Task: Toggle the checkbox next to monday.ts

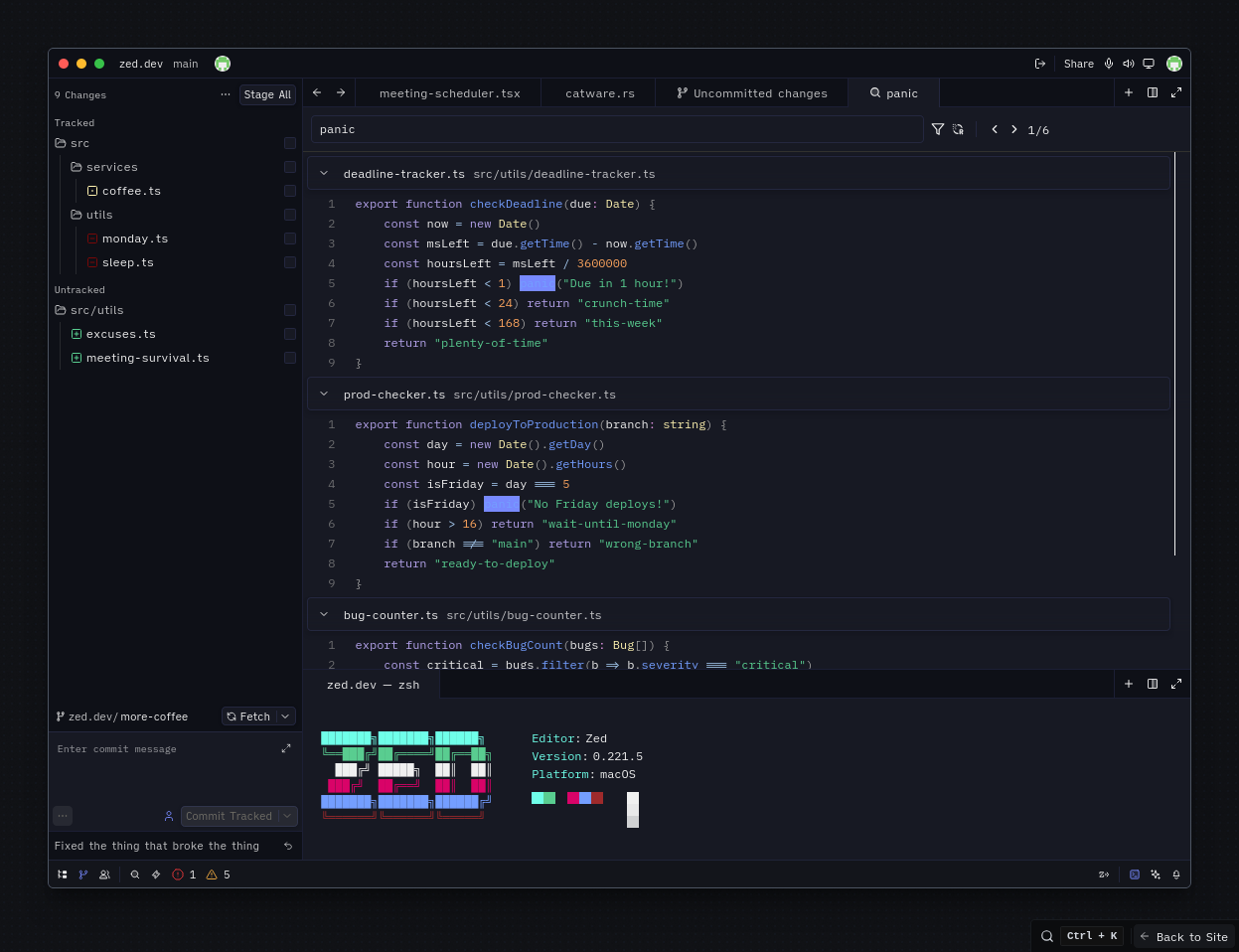Action: 289,238
